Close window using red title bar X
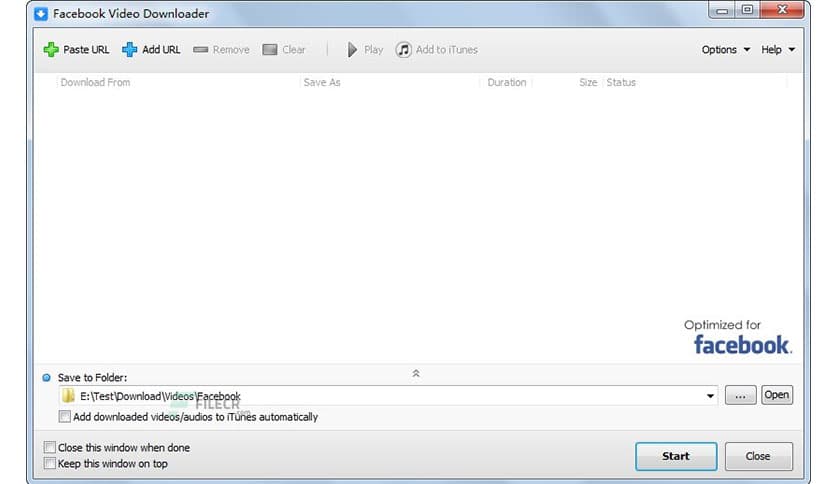Viewport: 836px width, 484px height. 782,10
